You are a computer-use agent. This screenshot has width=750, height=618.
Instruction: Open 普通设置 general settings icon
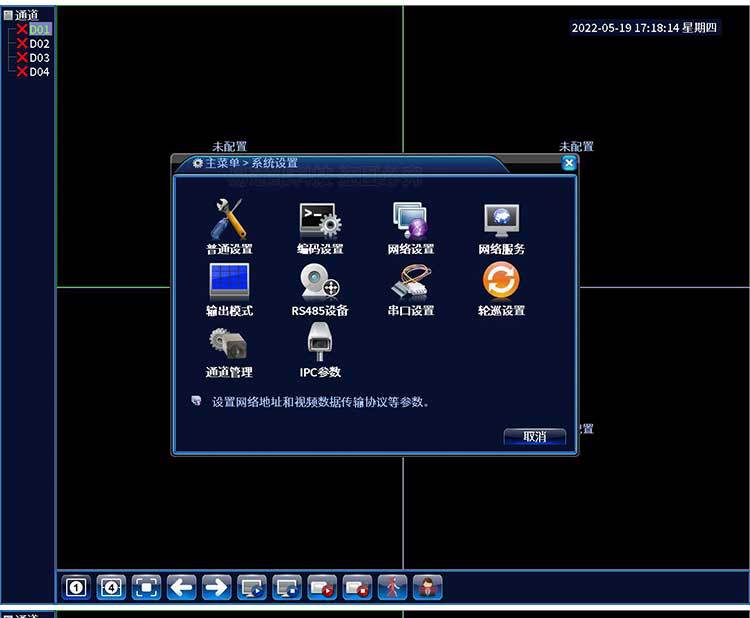[x=229, y=227]
